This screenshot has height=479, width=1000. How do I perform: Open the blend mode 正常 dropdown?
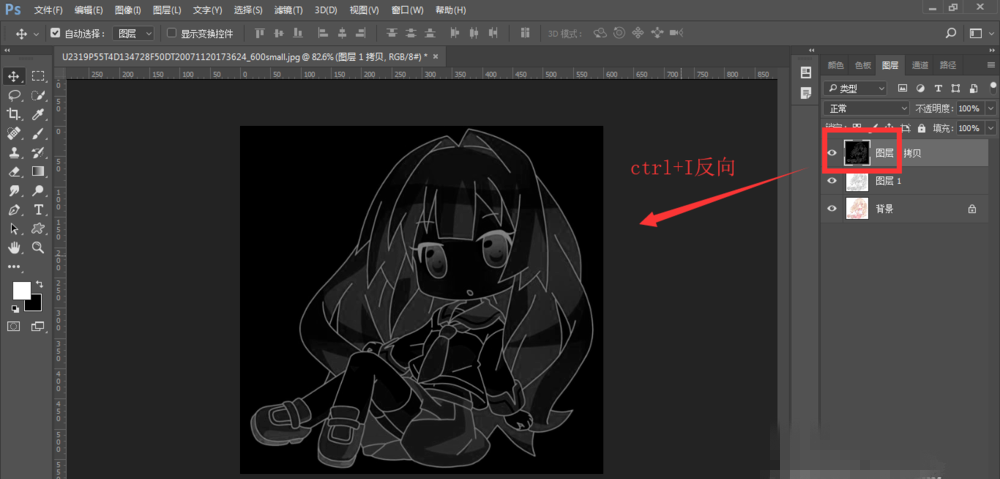coord(866,108)
